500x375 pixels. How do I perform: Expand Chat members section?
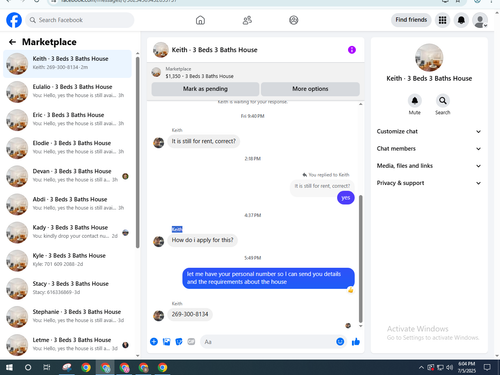[429, 149]
